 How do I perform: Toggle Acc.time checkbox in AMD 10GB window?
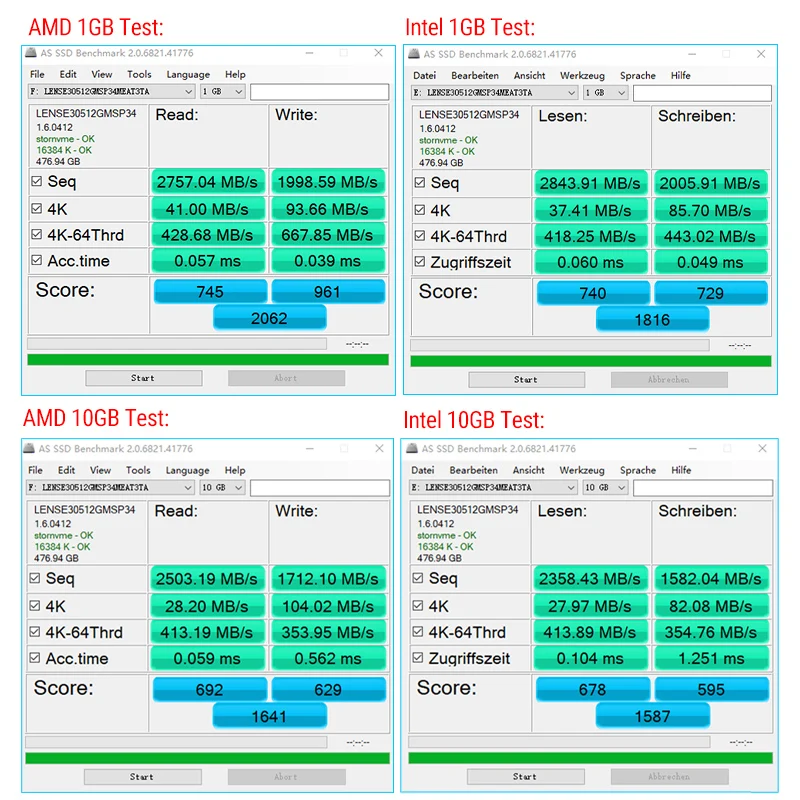coord(35,658)
